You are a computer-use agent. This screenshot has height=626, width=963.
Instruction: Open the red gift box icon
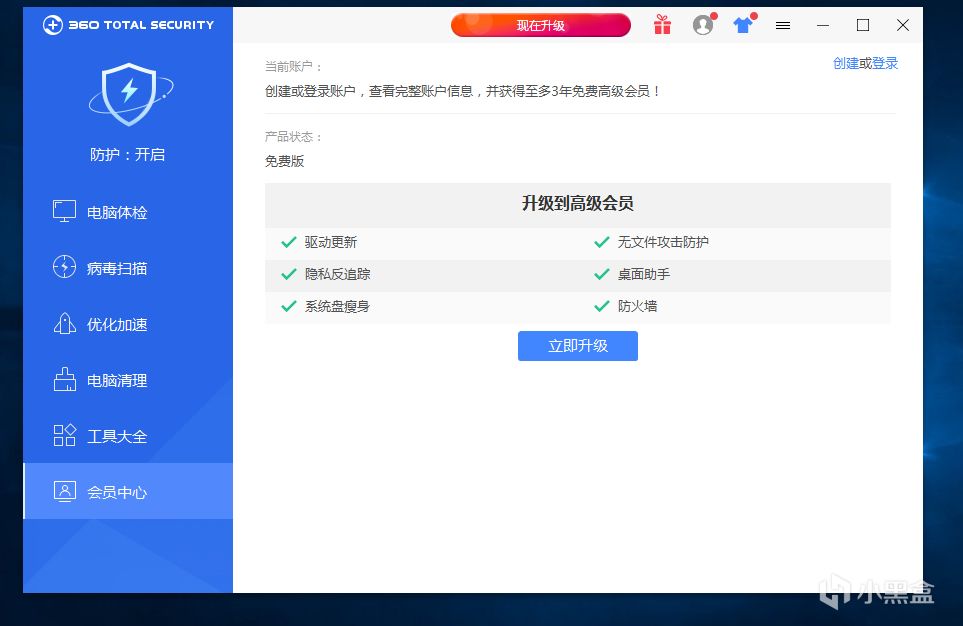[x=662, y=25]
